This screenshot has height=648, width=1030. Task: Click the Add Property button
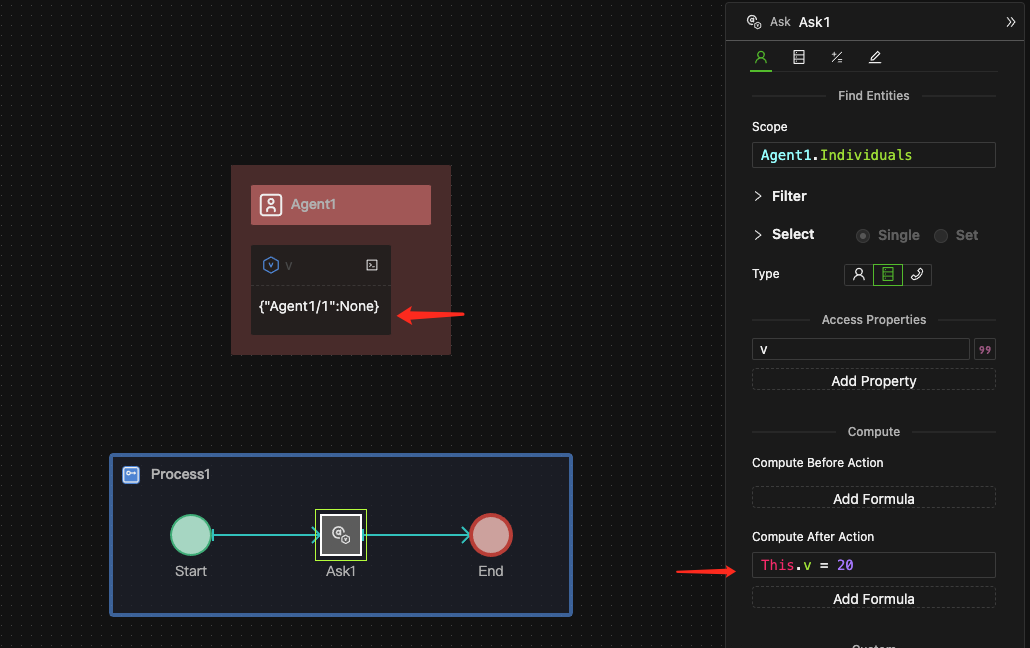(873, 380)
